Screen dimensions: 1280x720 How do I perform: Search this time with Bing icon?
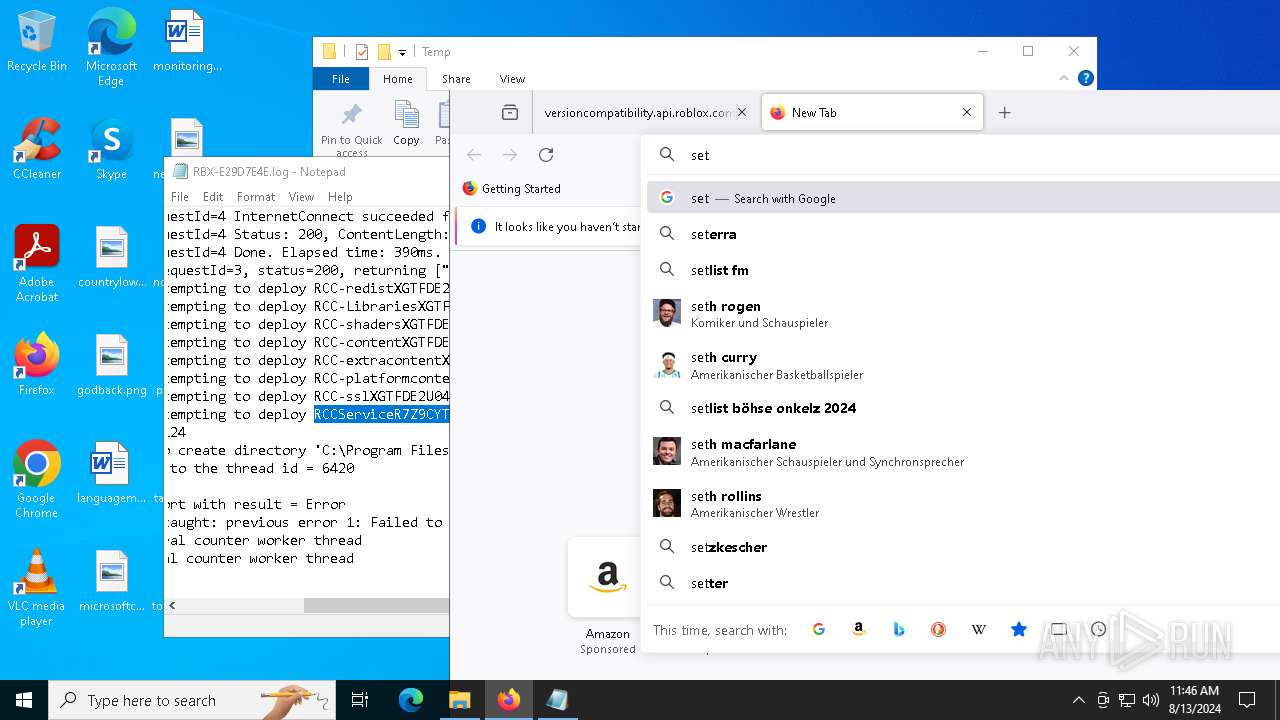(x=899, y=629)
